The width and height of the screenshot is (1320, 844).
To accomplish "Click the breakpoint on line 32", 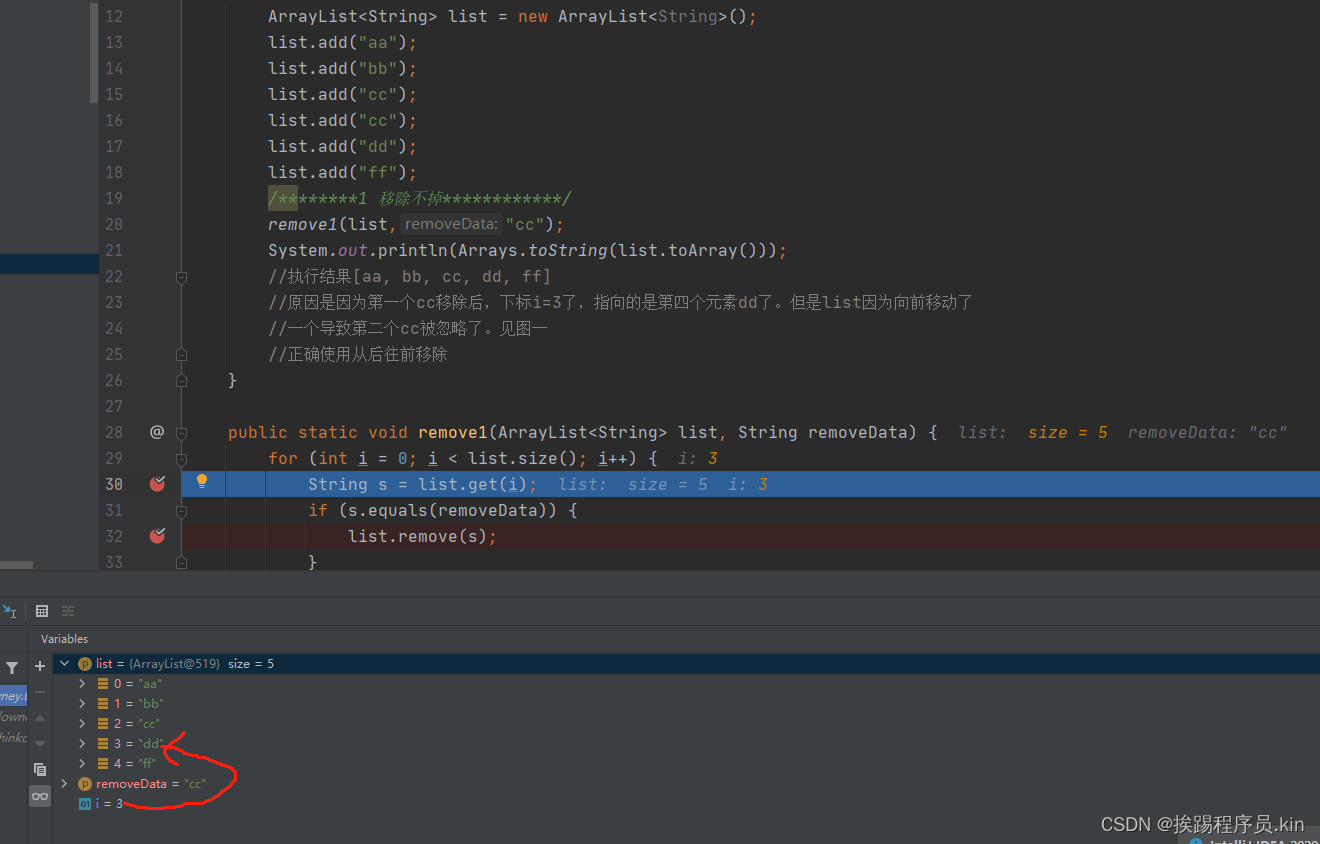I will (157, 536).
